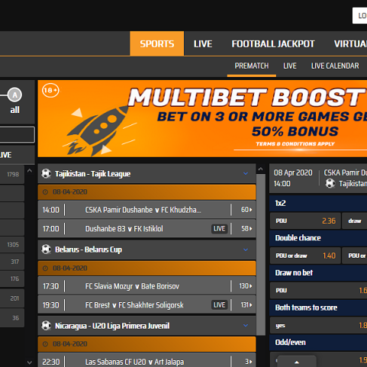The width and height of the screenshot is (367, 367).
Task: Click the 18+ age badge on banner
Action: (51, 90)
